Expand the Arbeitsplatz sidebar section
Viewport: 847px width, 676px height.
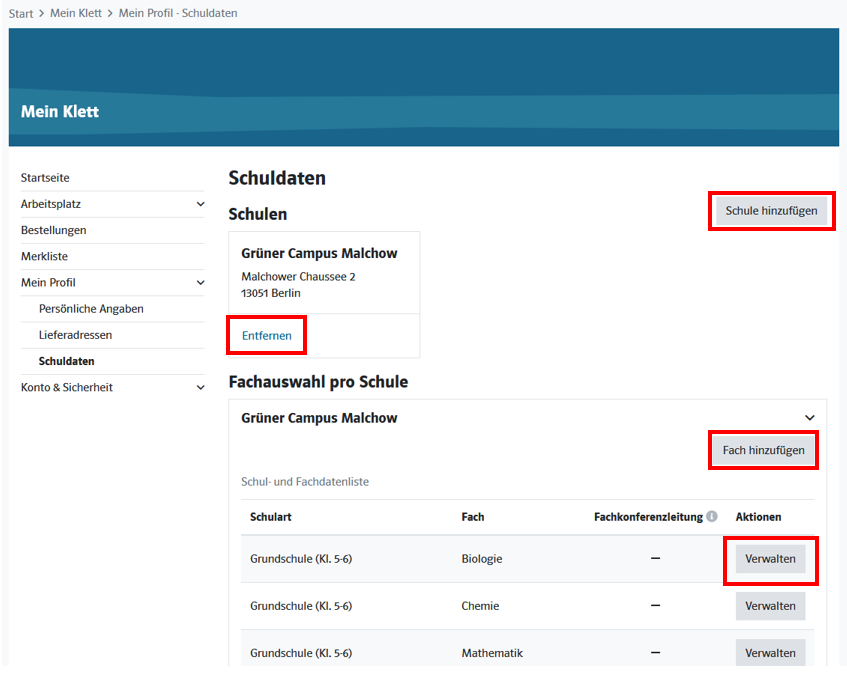coord(200,204)
